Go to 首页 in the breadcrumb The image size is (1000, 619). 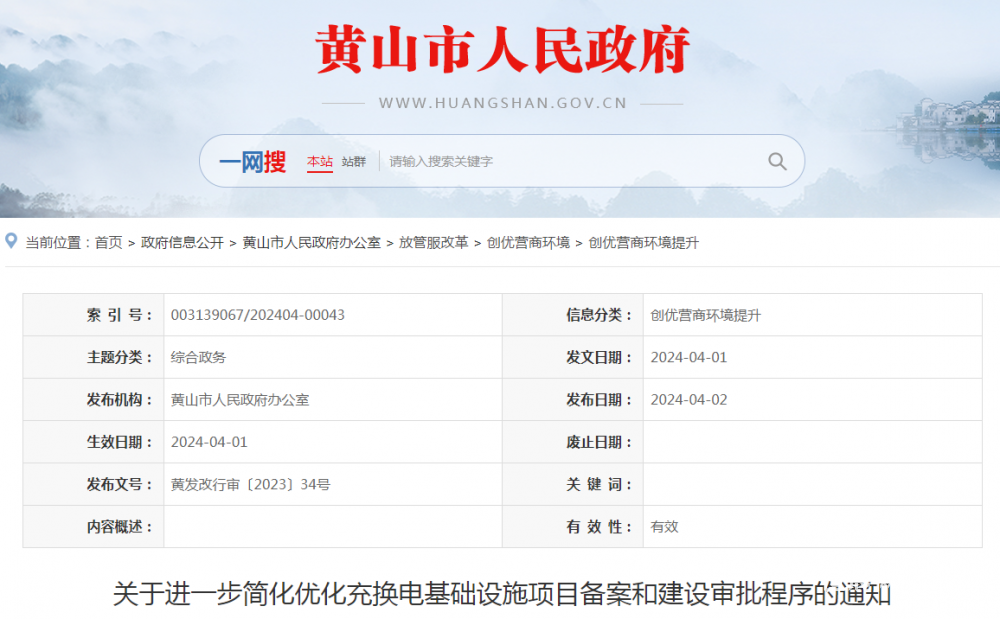click(109, 242)
